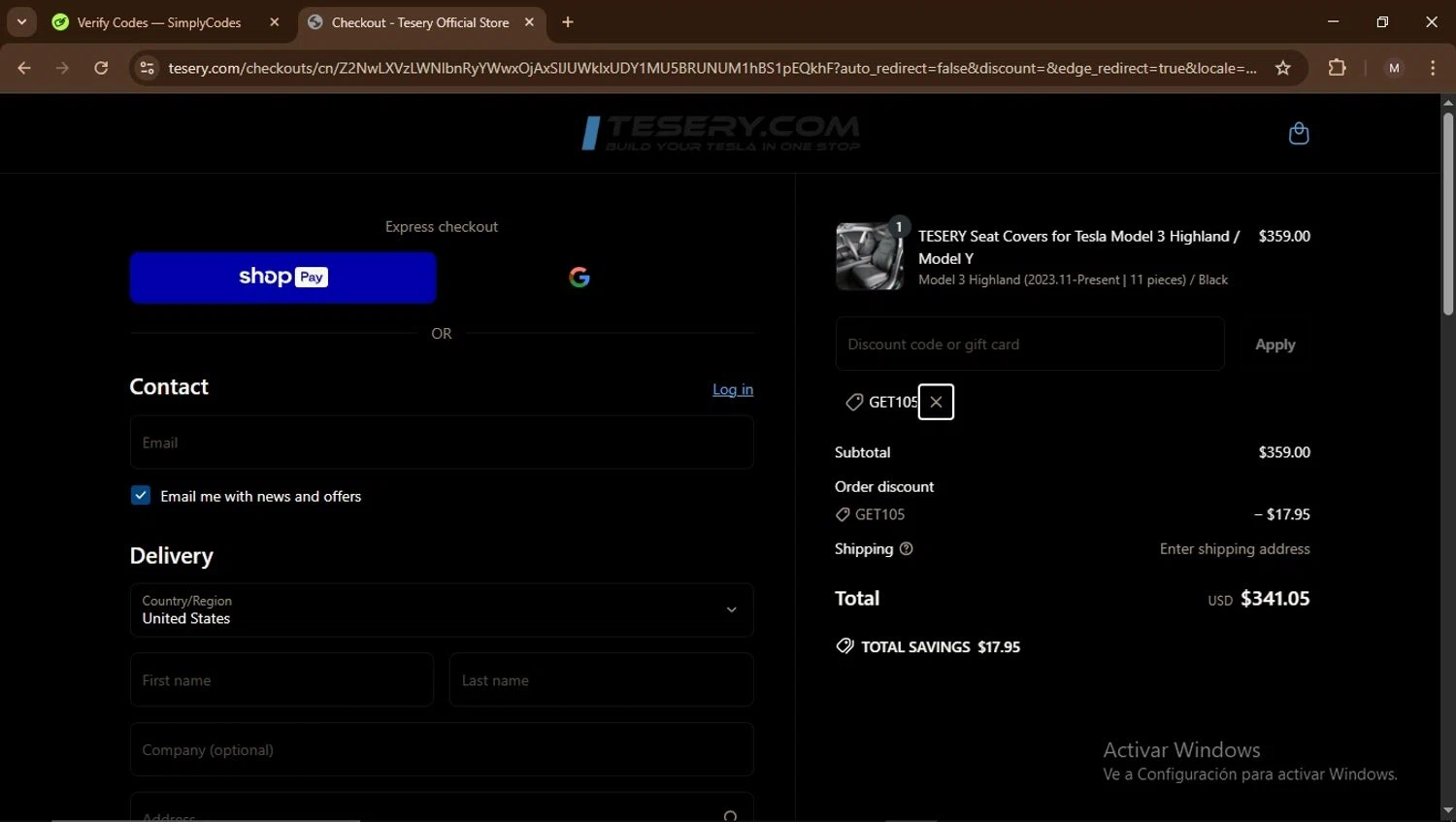Click the Address input field
The image size is (1456, 822).
coord(442,808)
